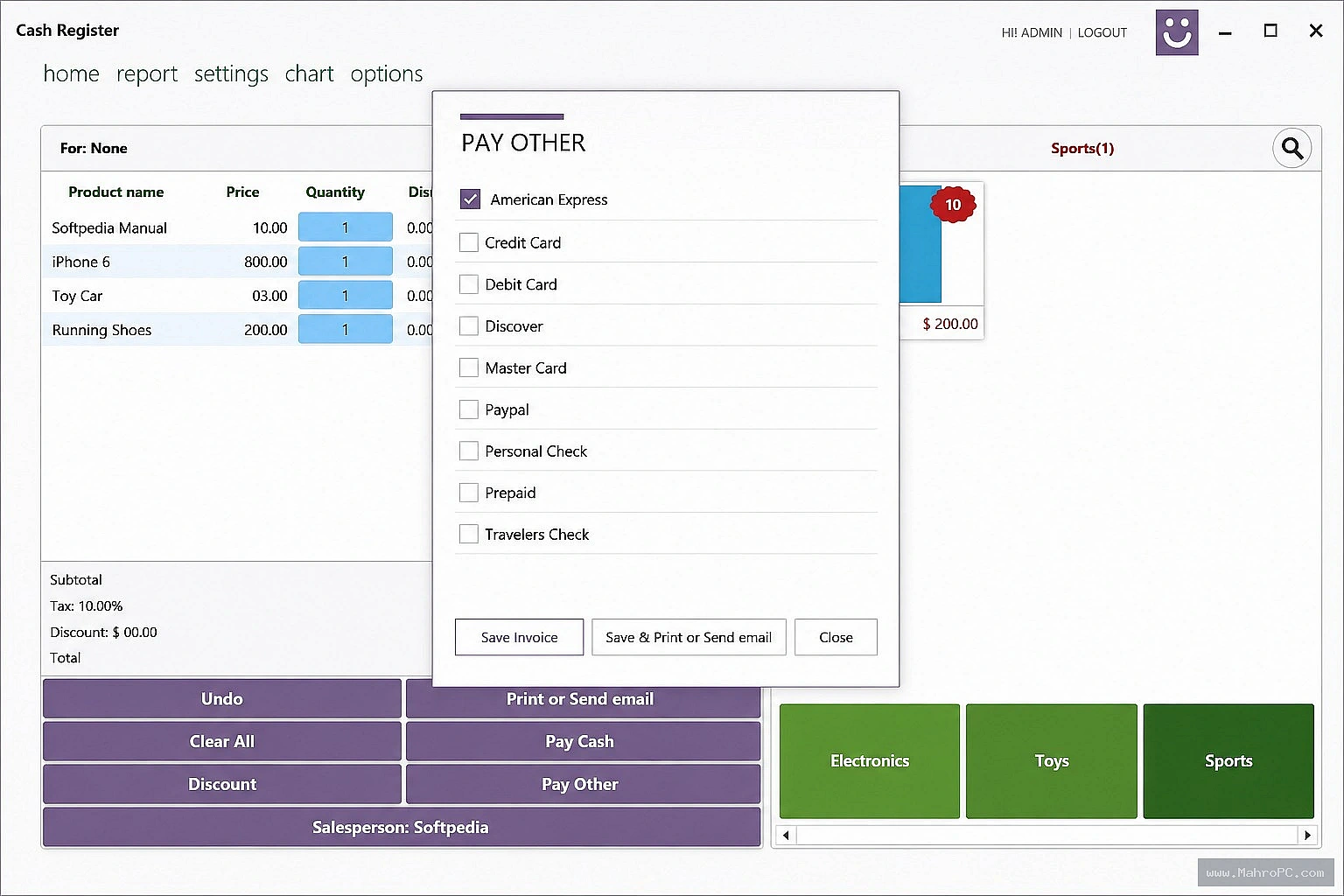The height and width of the screenshot is (896, 1344).
Task: Click the red quantity 10 badge
Action: click(x=953, y=204)
